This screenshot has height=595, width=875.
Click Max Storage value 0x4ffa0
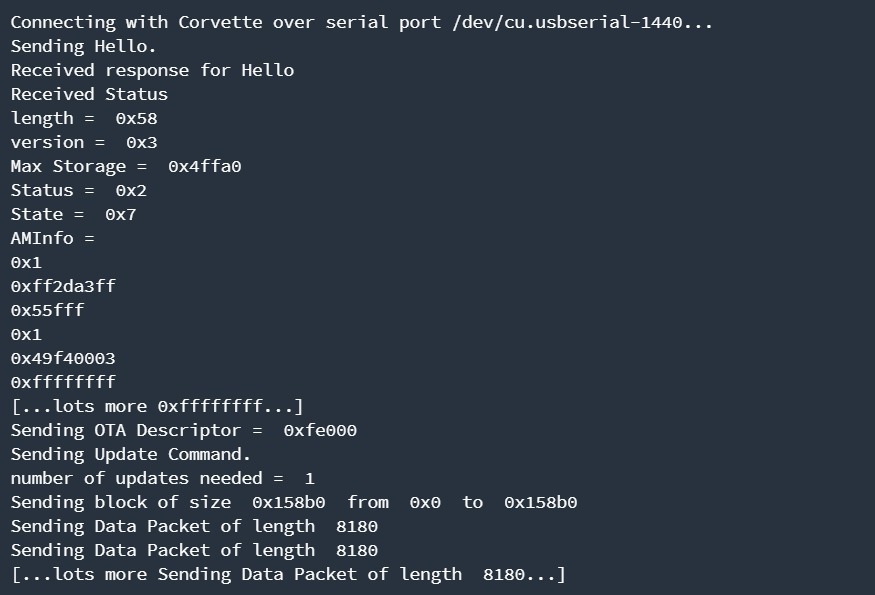pyautogui.click(x=205, y=167)
